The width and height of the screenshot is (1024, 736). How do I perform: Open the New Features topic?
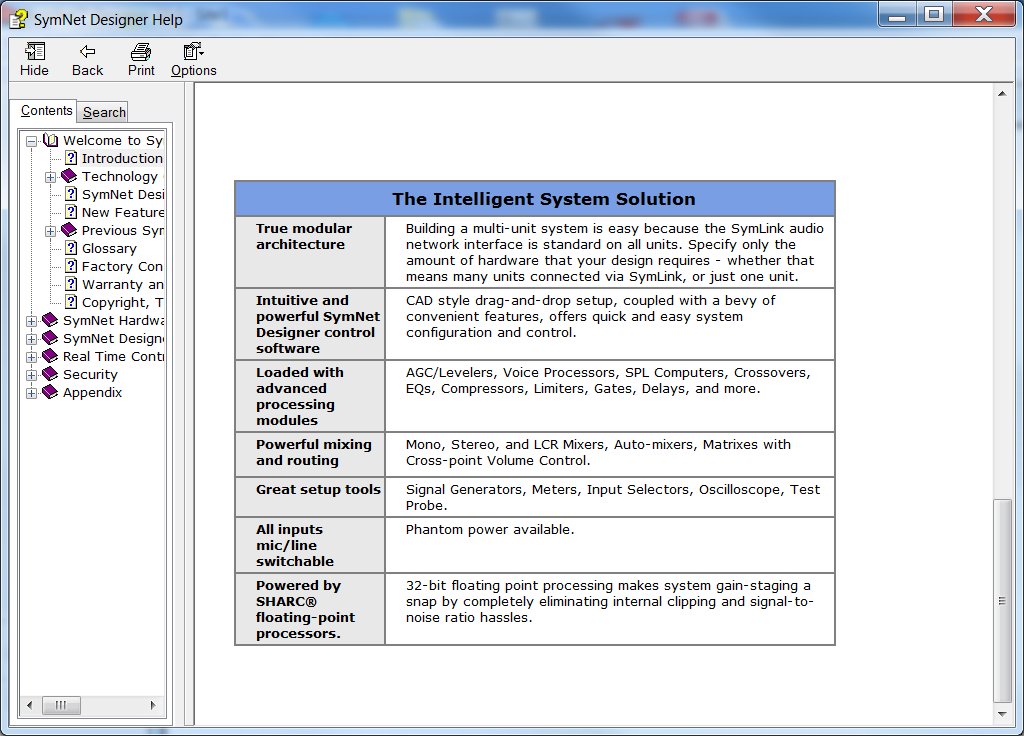point(123,212)
